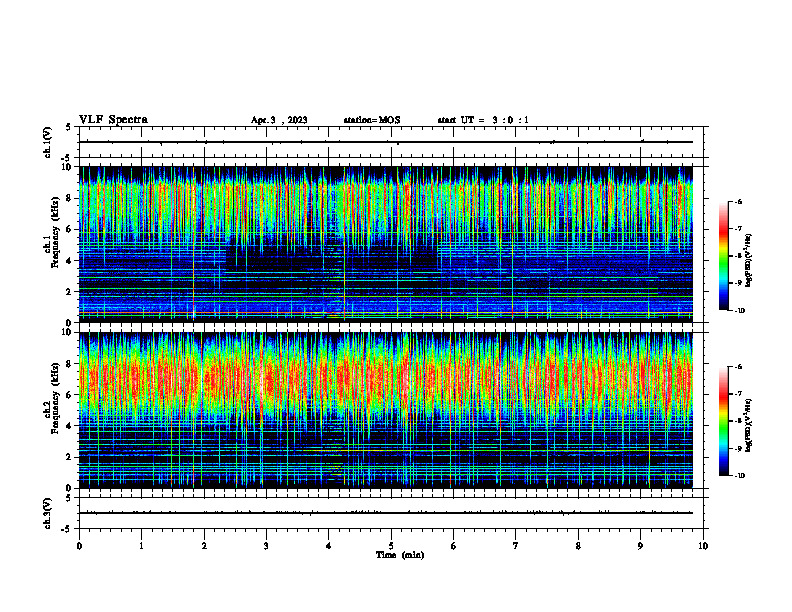Click the "Time (min)" x-axis label

400,555
